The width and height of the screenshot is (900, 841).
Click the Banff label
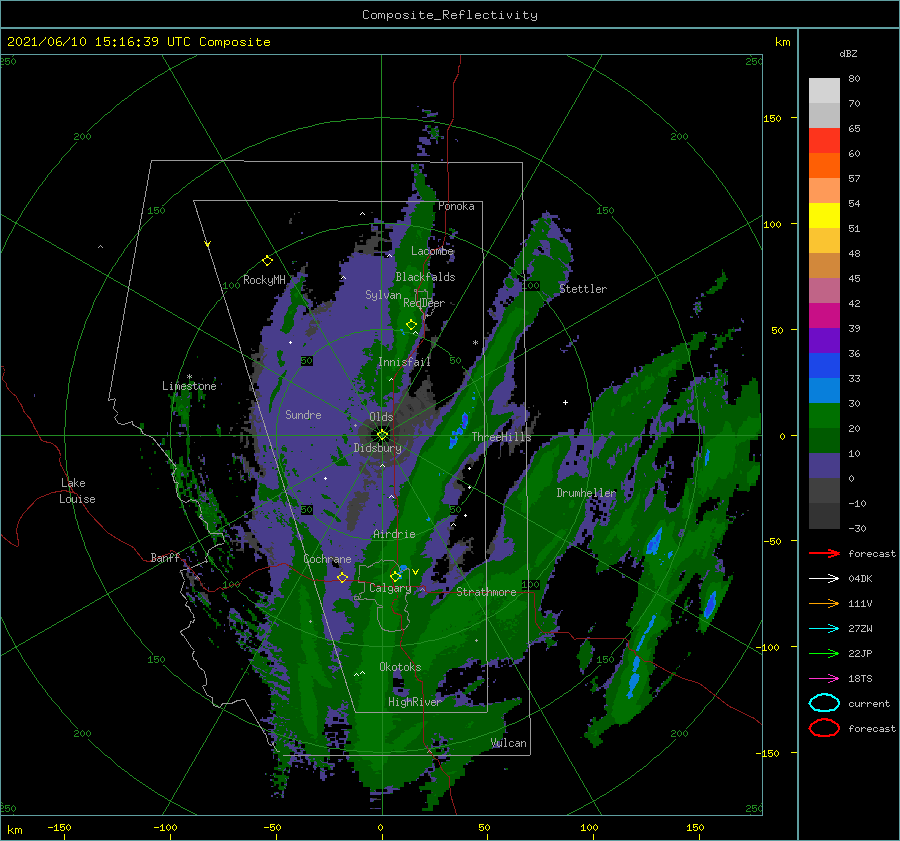pos(165,557)
